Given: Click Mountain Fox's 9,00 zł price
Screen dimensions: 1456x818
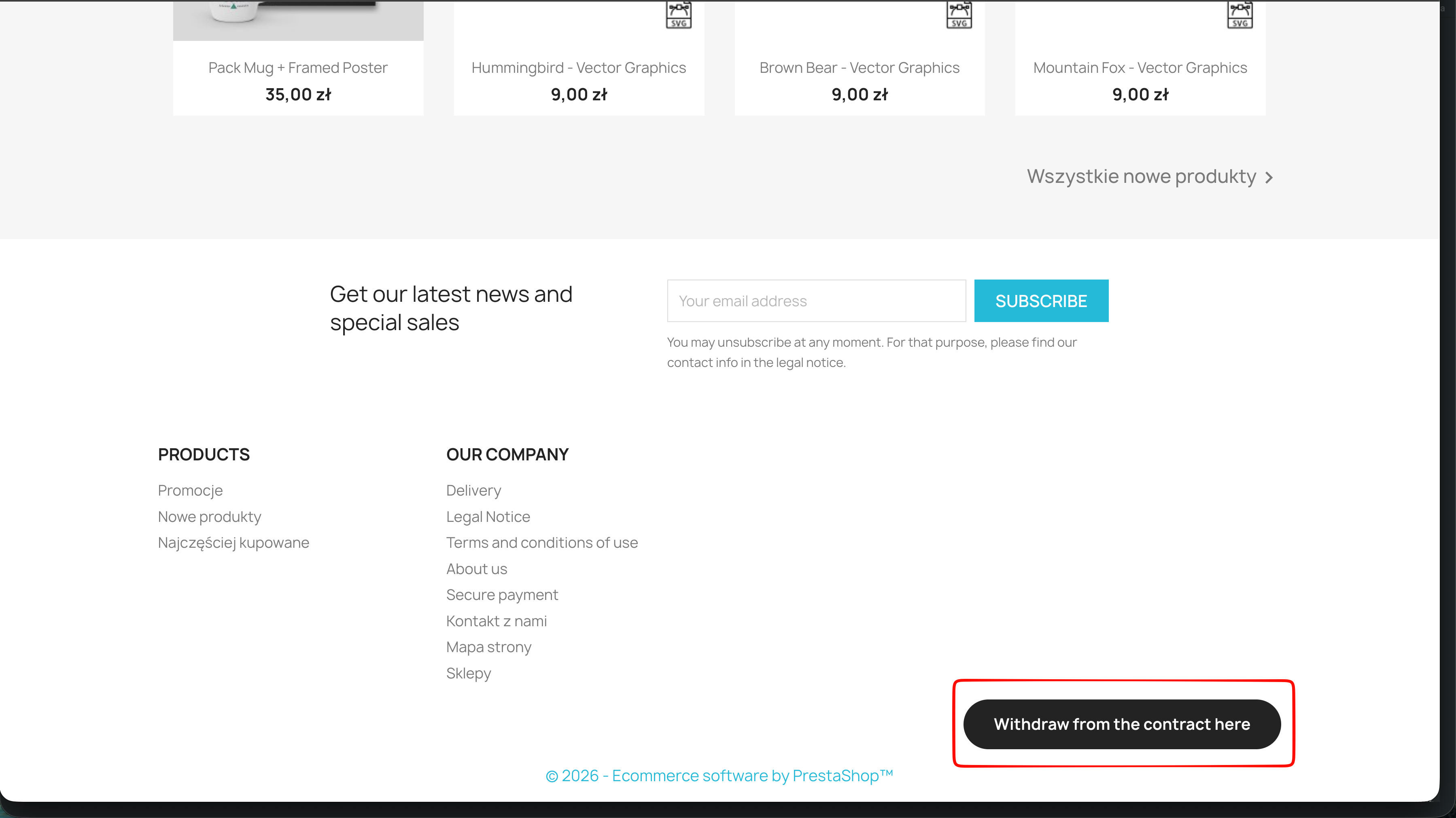Looking at the screenshot, I should pyautogui.click(x=1140, y=94).
